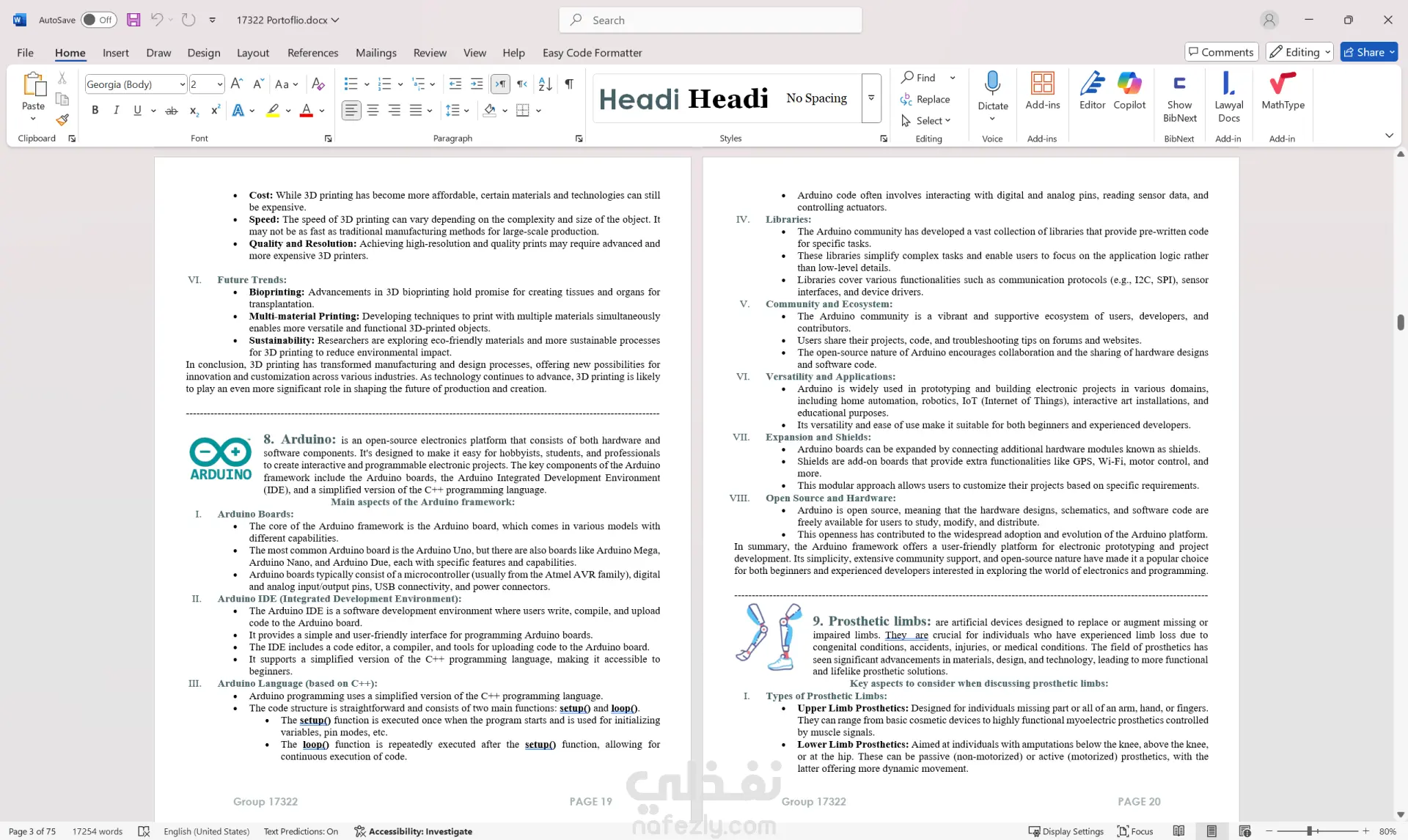Screen dimensions: 1408x840
Task: Toggle Show/Hide paragraph marks
Action: 569,84
